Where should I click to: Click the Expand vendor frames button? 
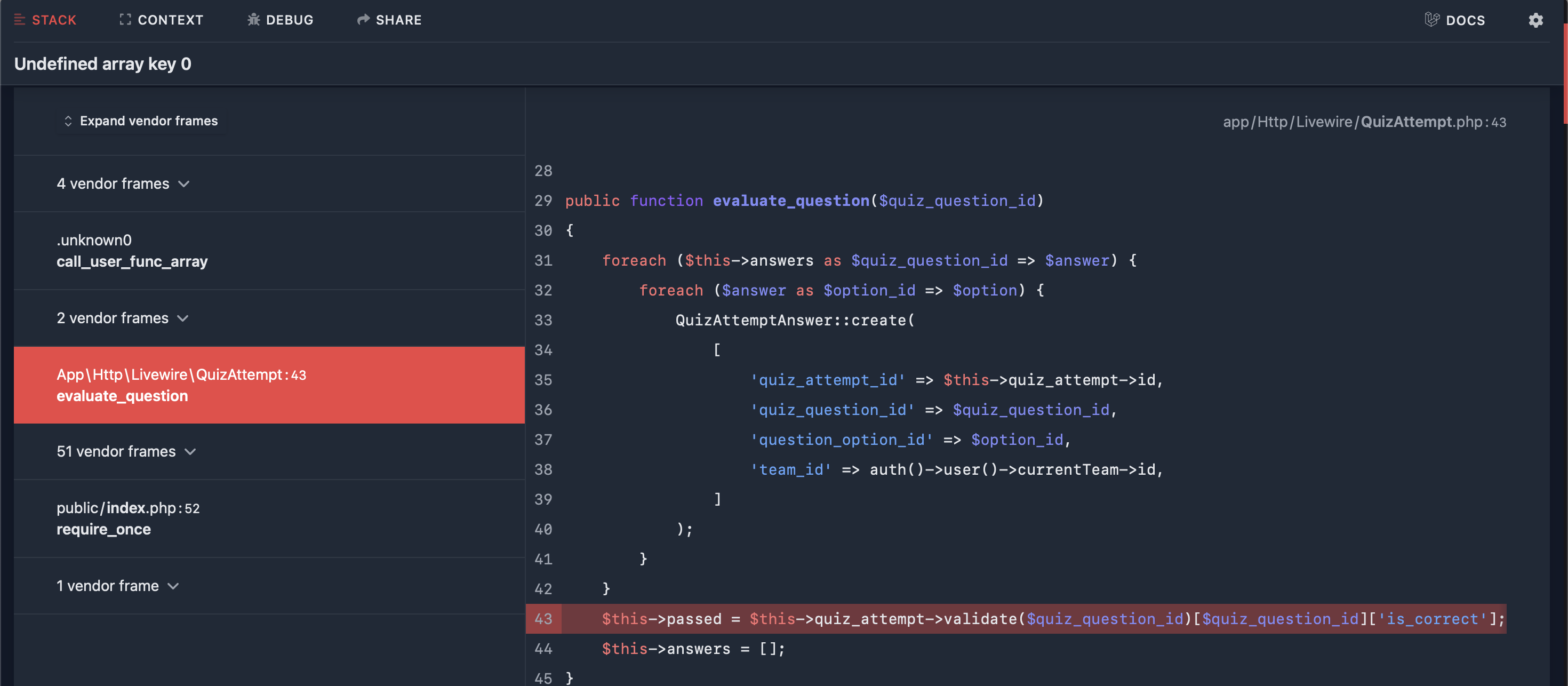(x=148, y=121)
